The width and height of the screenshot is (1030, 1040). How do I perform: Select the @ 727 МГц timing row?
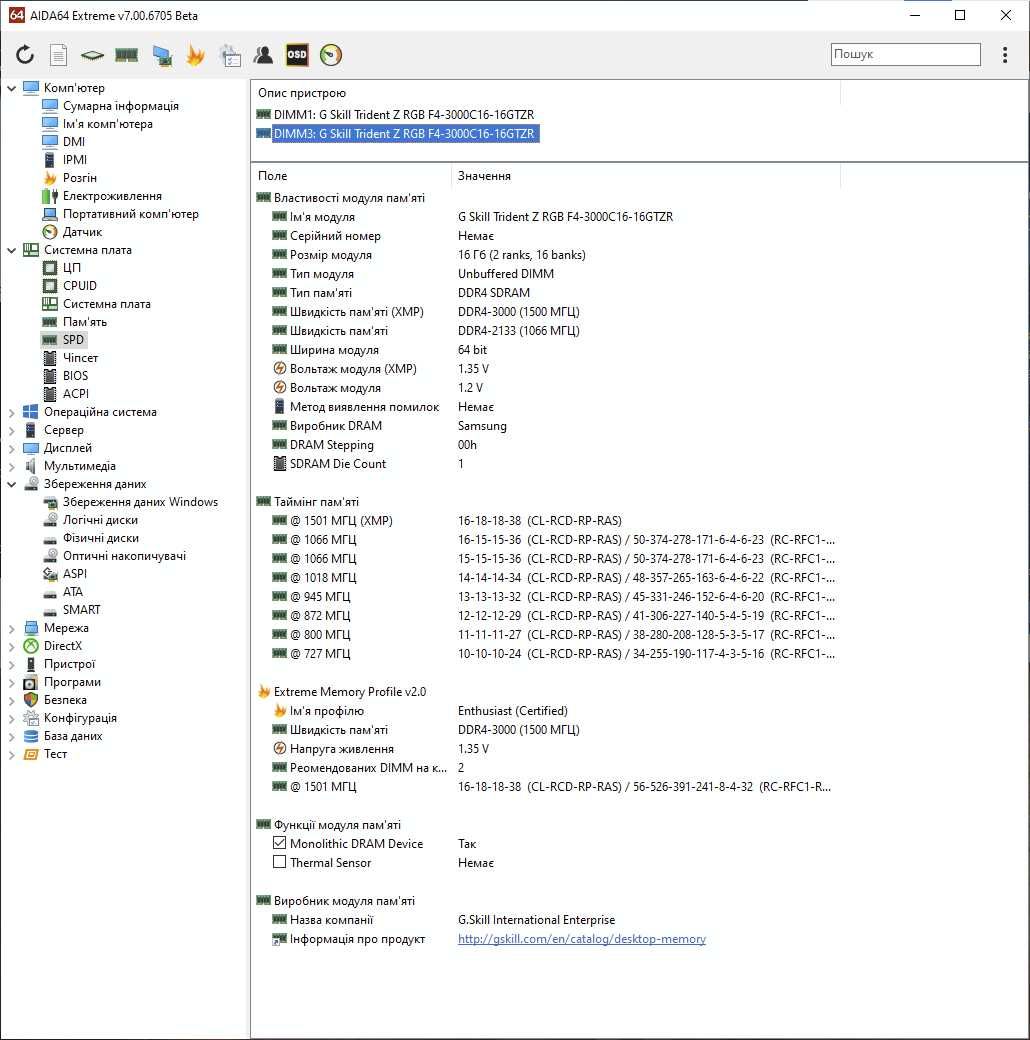click(x=545, y=653)
